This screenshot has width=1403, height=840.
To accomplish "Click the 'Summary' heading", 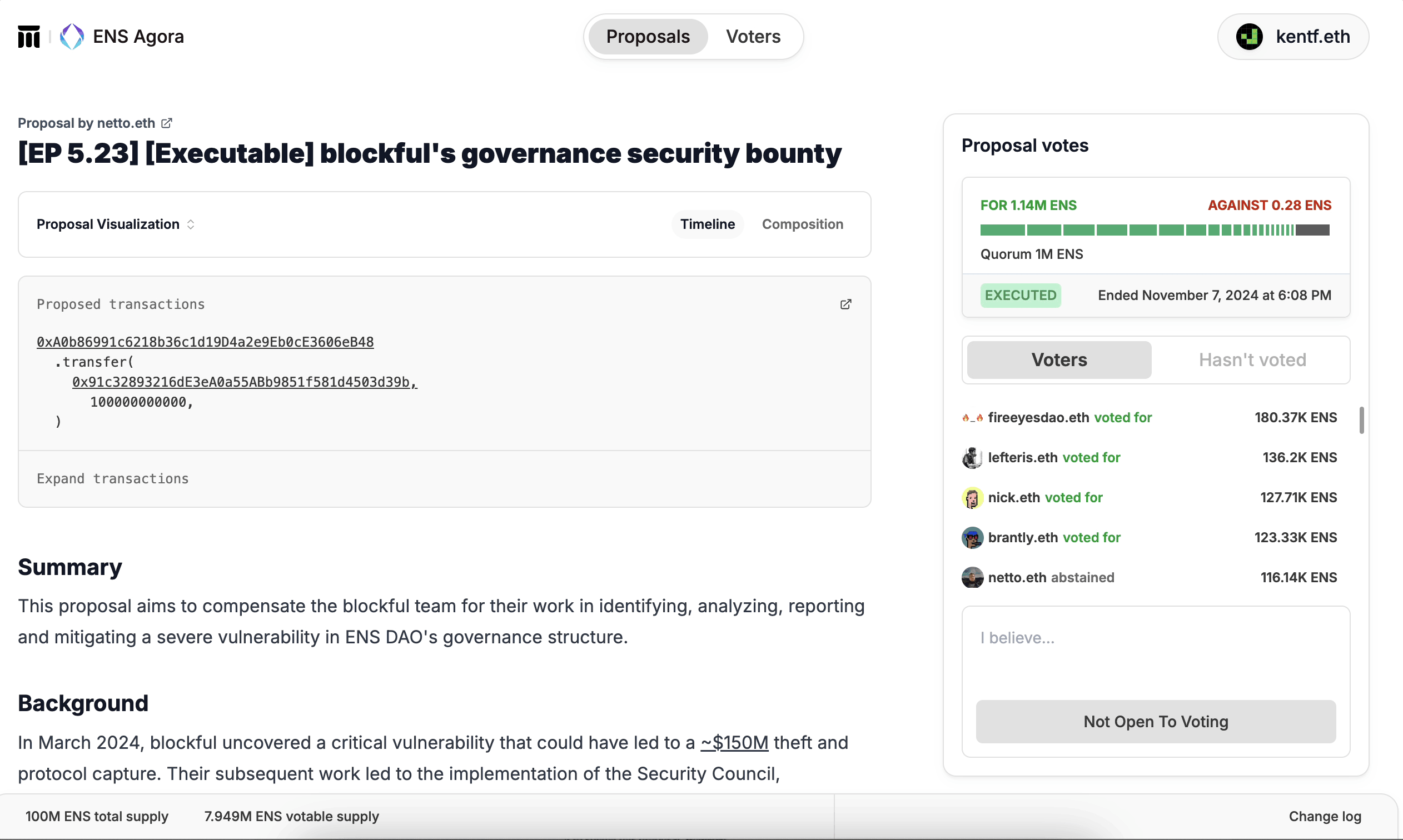I will 69,567.
